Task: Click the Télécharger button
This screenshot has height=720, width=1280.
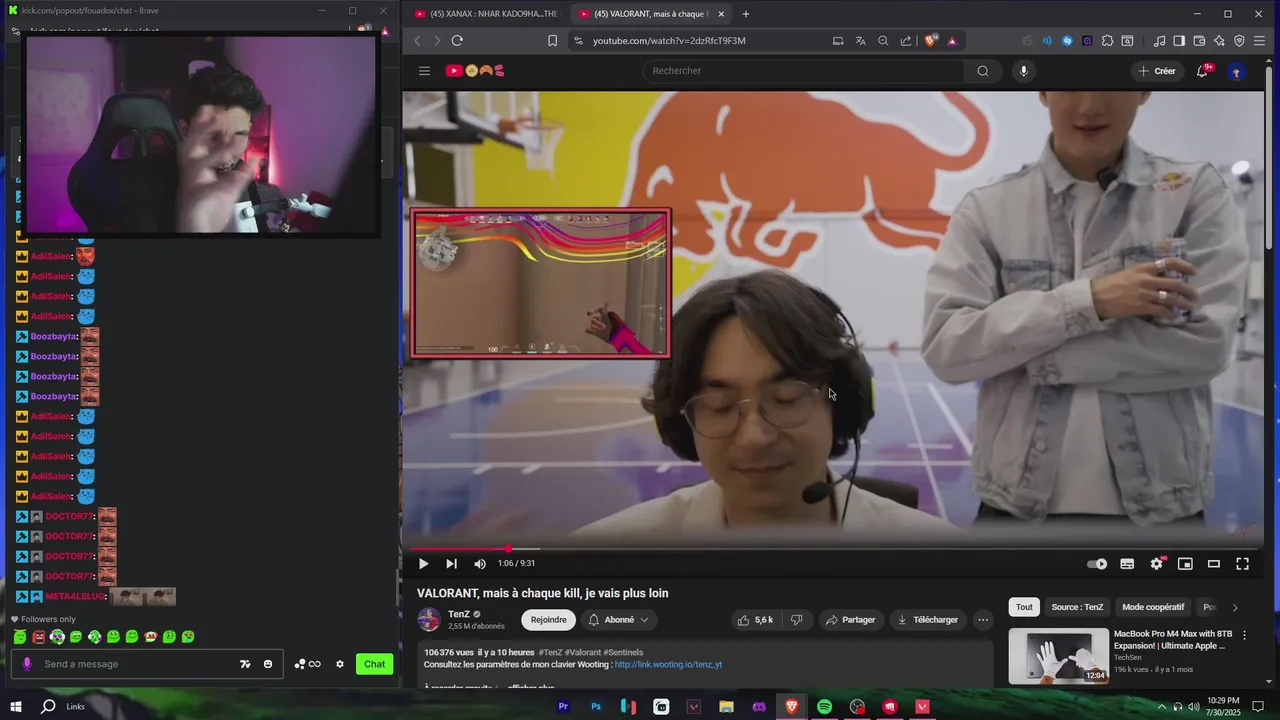Action: pyautogui.click(x=928, y=620)
